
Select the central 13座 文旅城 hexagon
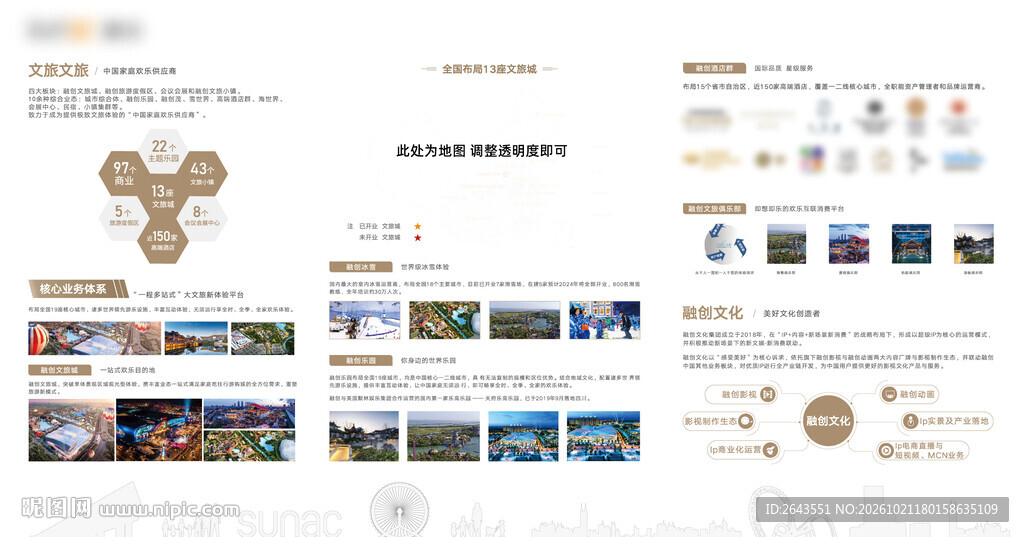point(163,196)
